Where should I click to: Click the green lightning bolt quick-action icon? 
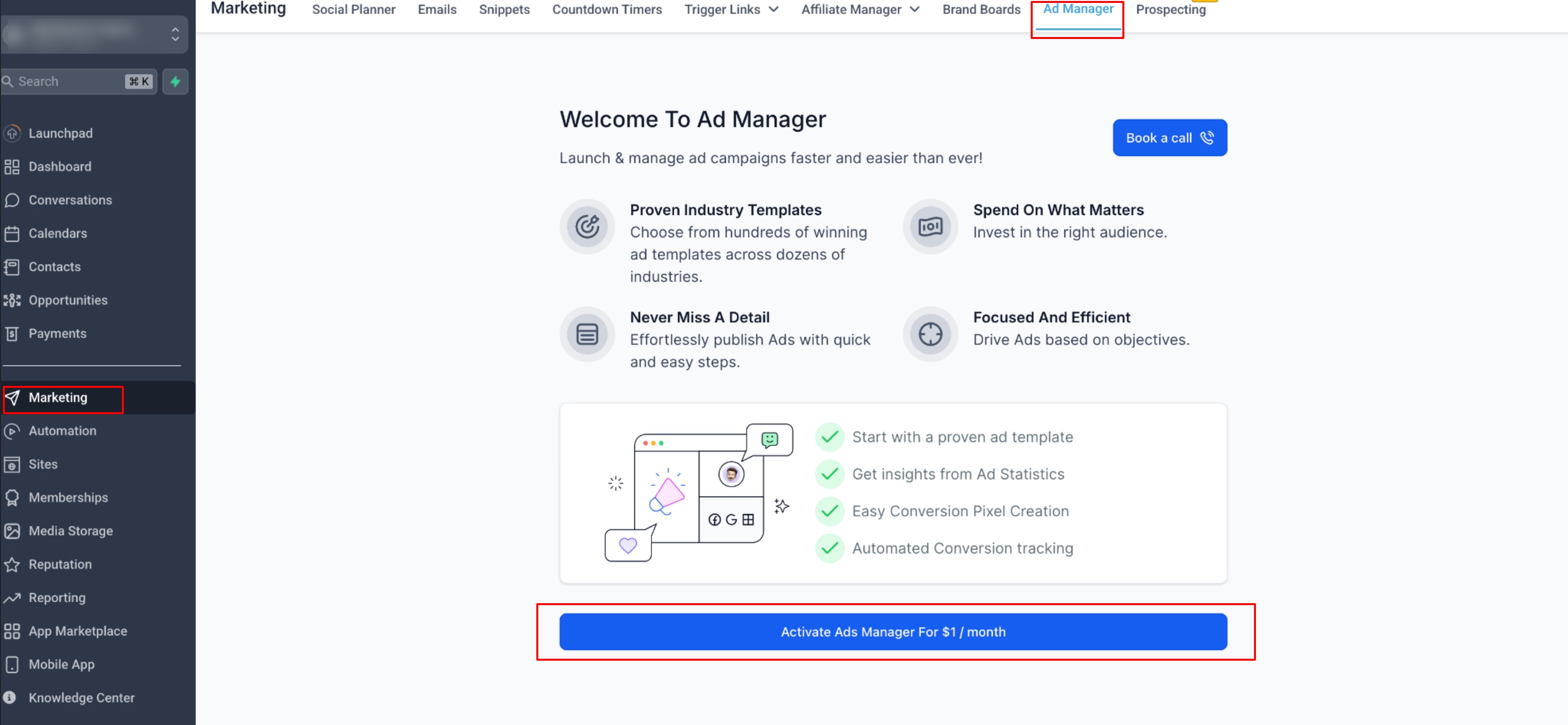coord(176,81)
